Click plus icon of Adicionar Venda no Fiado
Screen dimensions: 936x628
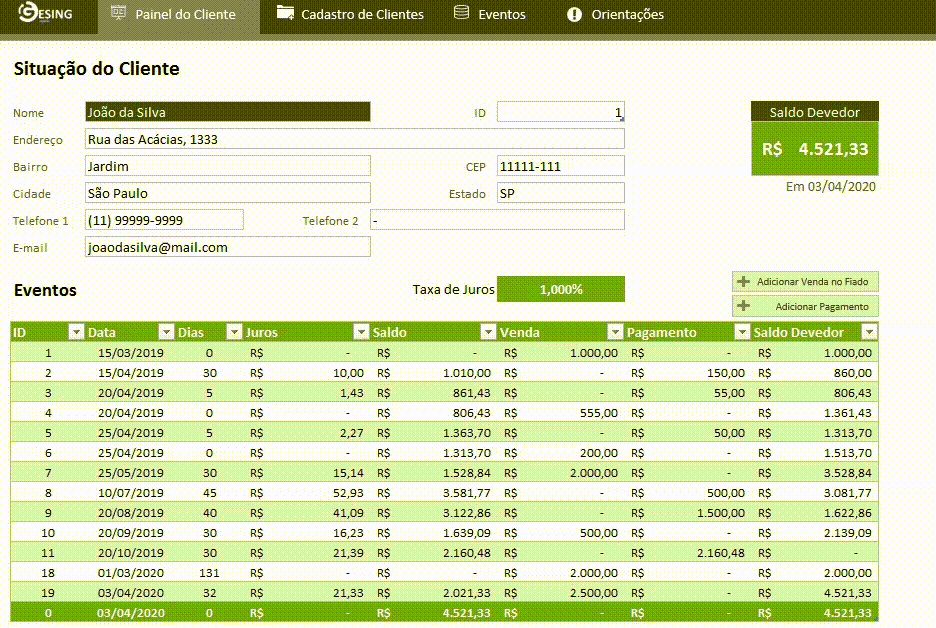pos(743,281)
